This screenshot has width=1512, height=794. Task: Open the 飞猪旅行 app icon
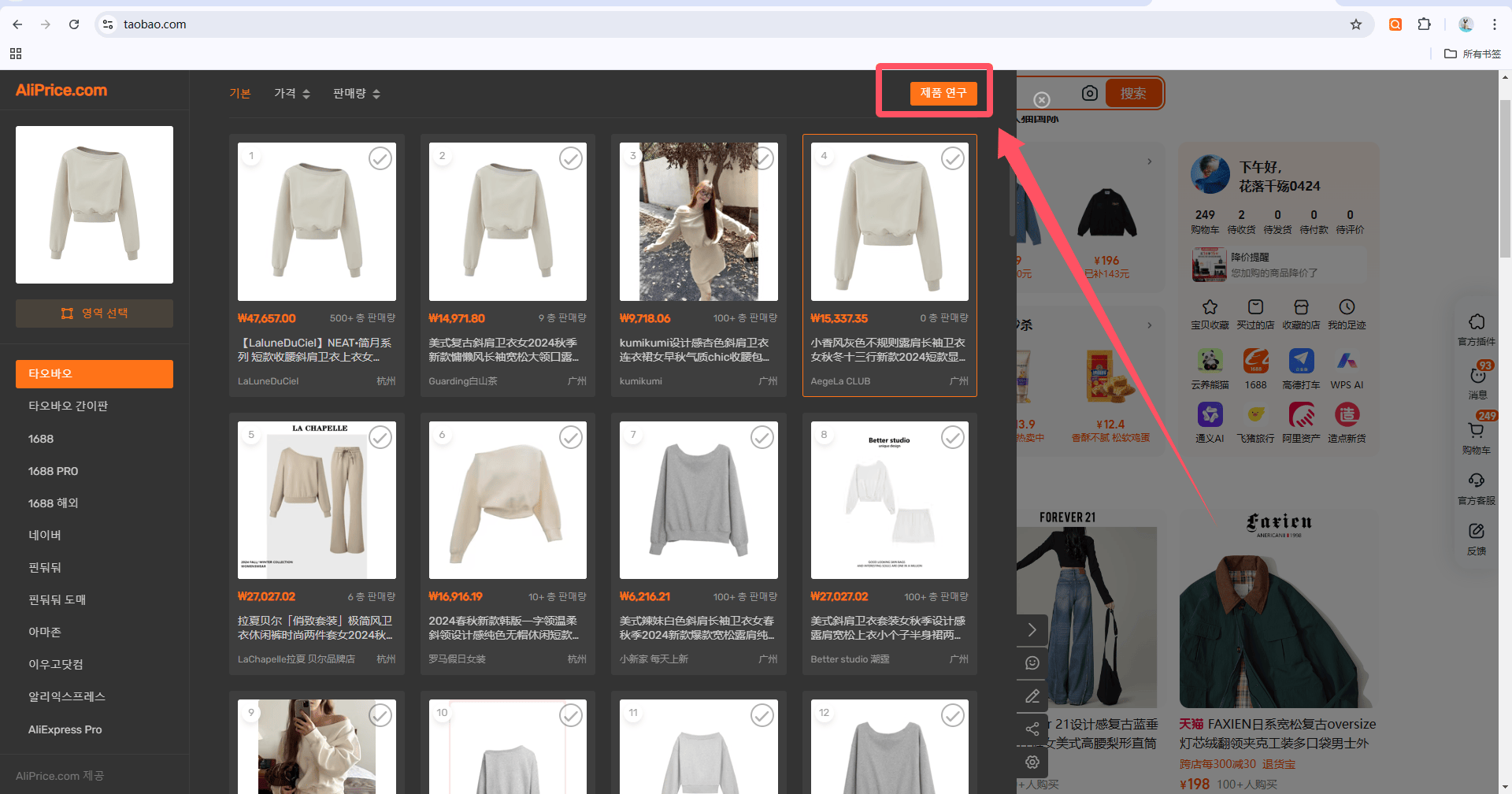pyautogui.click(x=1255, y=414)
